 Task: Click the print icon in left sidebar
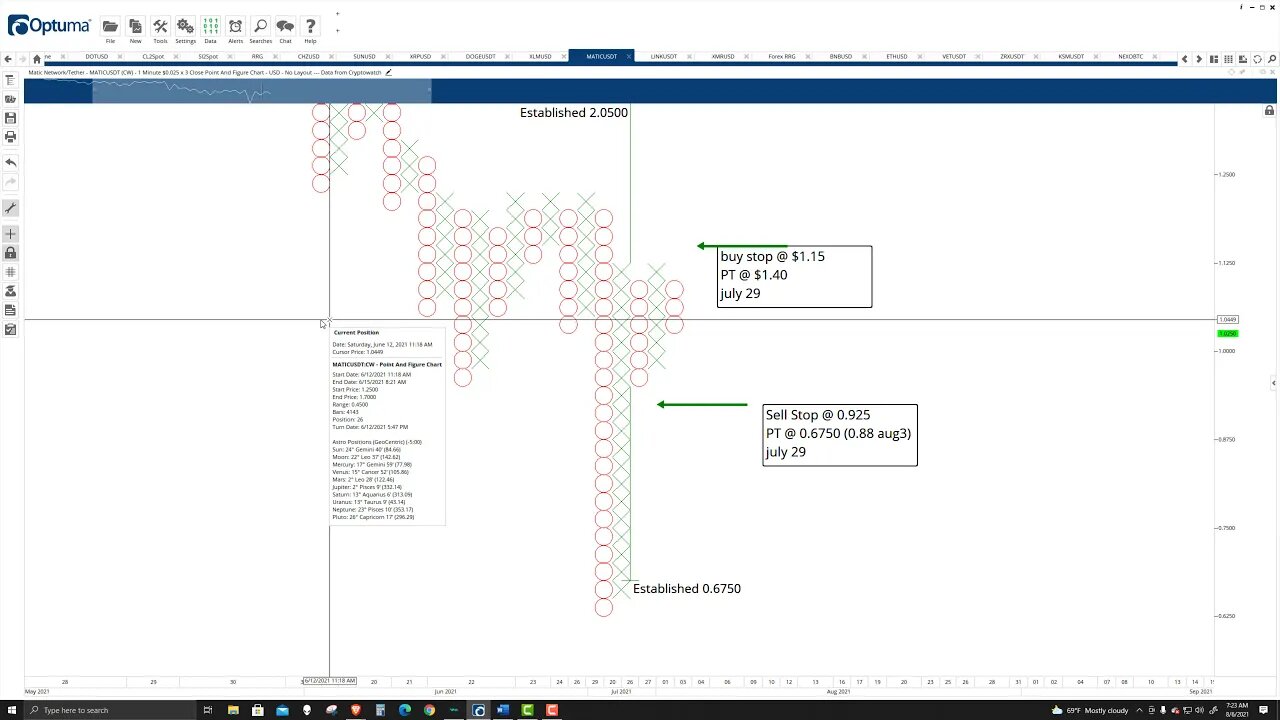pos(11,136)
